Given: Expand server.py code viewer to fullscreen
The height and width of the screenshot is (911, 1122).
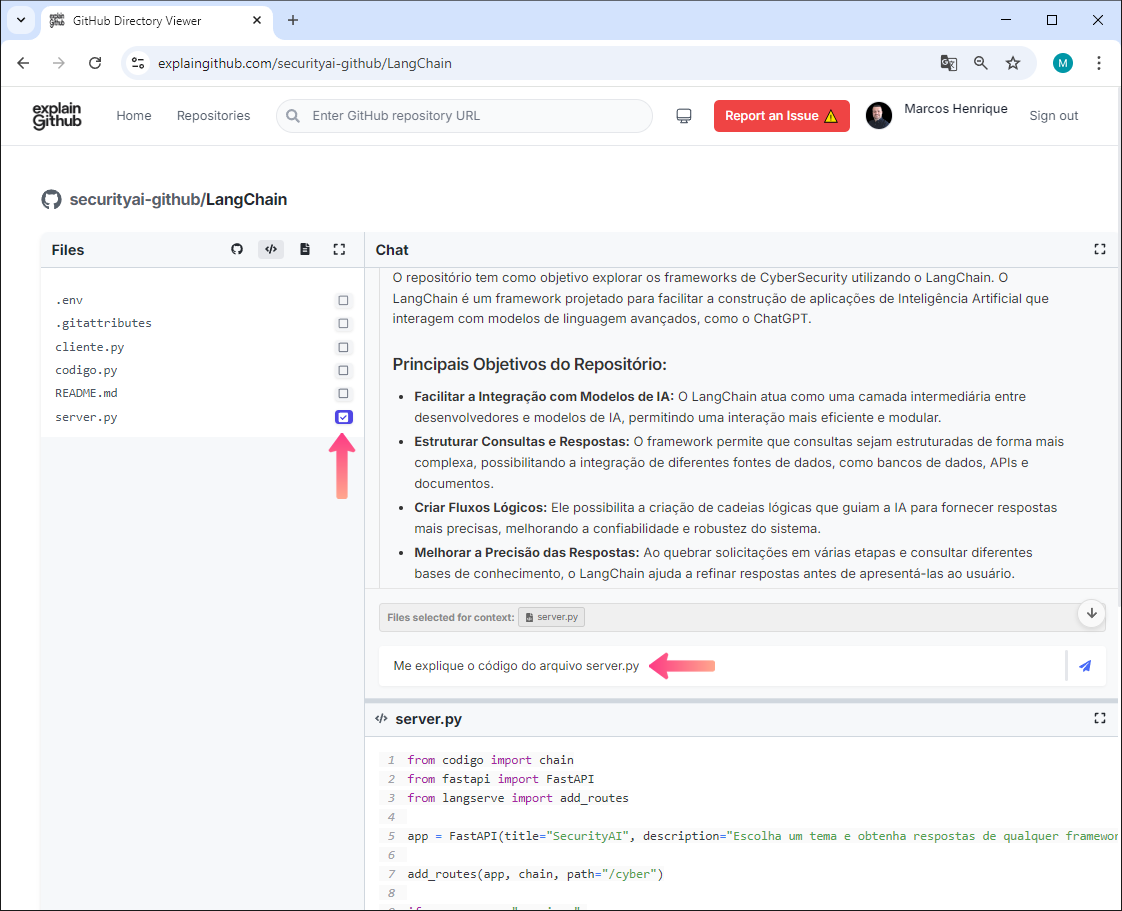Looking at the screenshot, I should point(1100,718).
